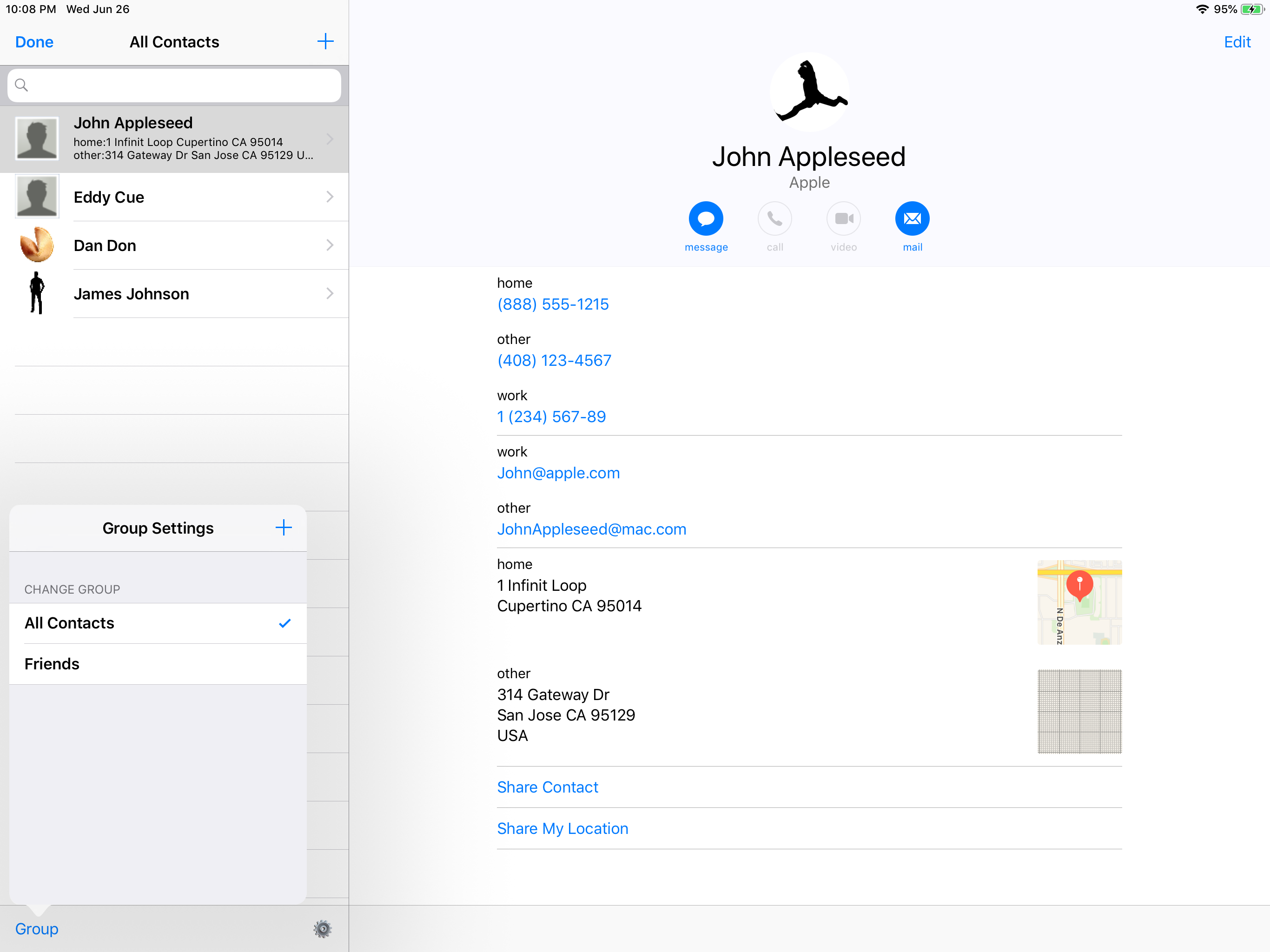Open the 1 Infinit Loop map thumbnail
The width and height of the screenshot is (1270, 952).
point(1079,602)
